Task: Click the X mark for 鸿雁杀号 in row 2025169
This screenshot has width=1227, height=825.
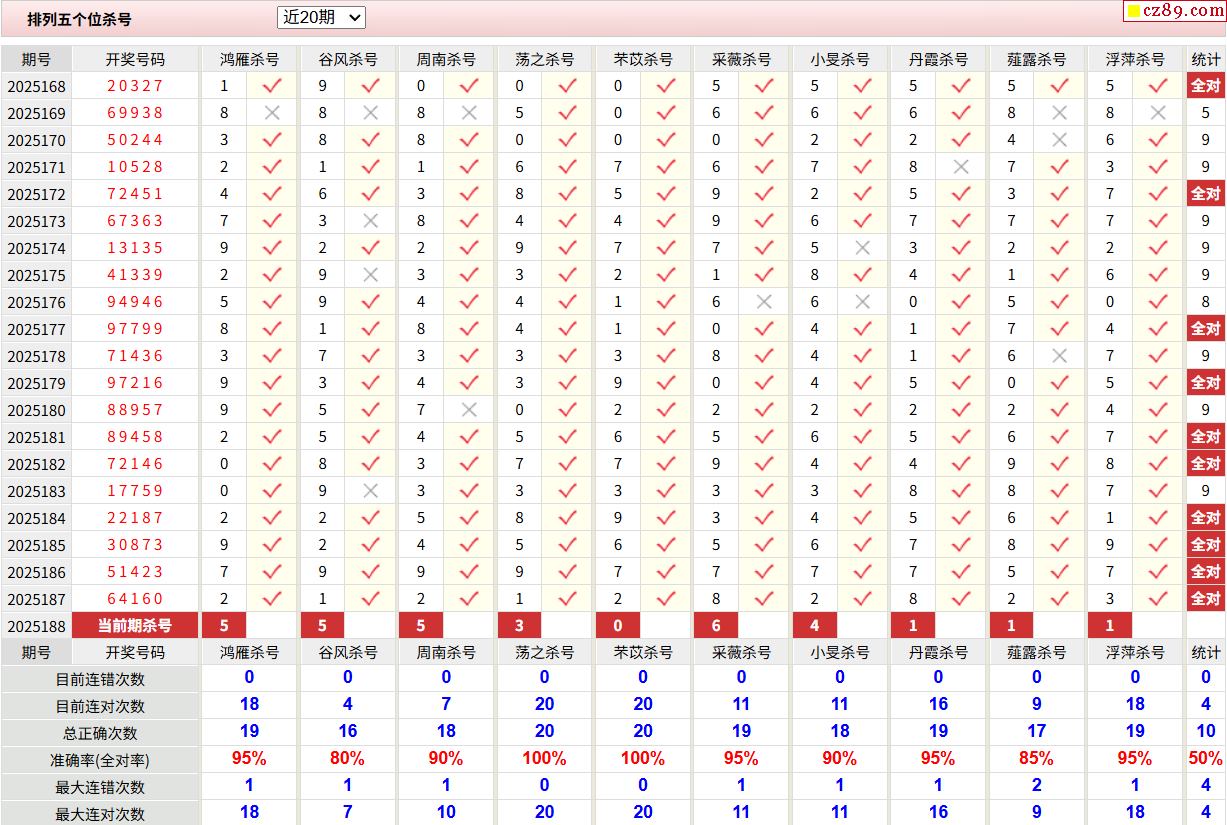Action: (x=272, y=113)
